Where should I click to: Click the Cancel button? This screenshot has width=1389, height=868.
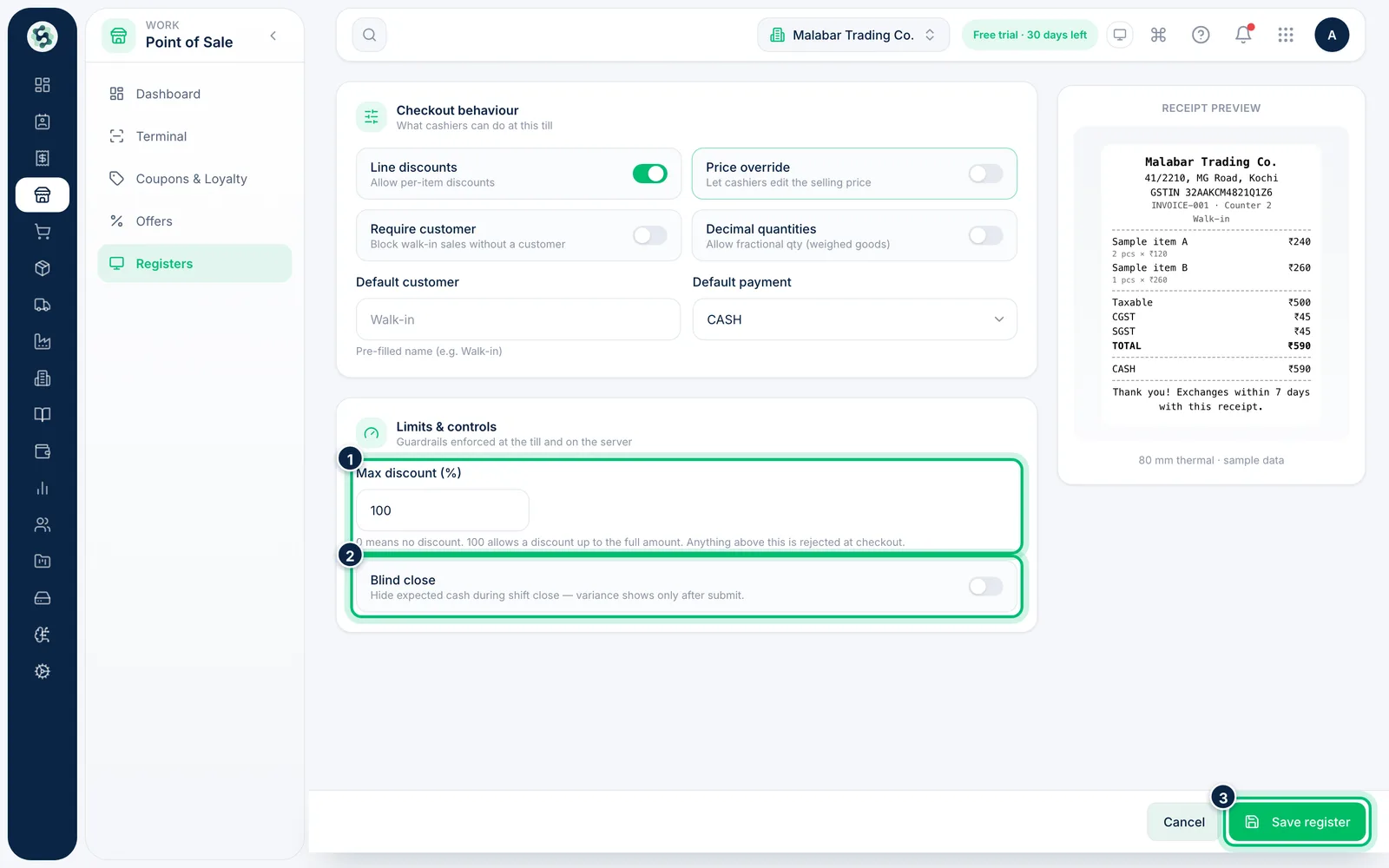(x=1183, y=822)
